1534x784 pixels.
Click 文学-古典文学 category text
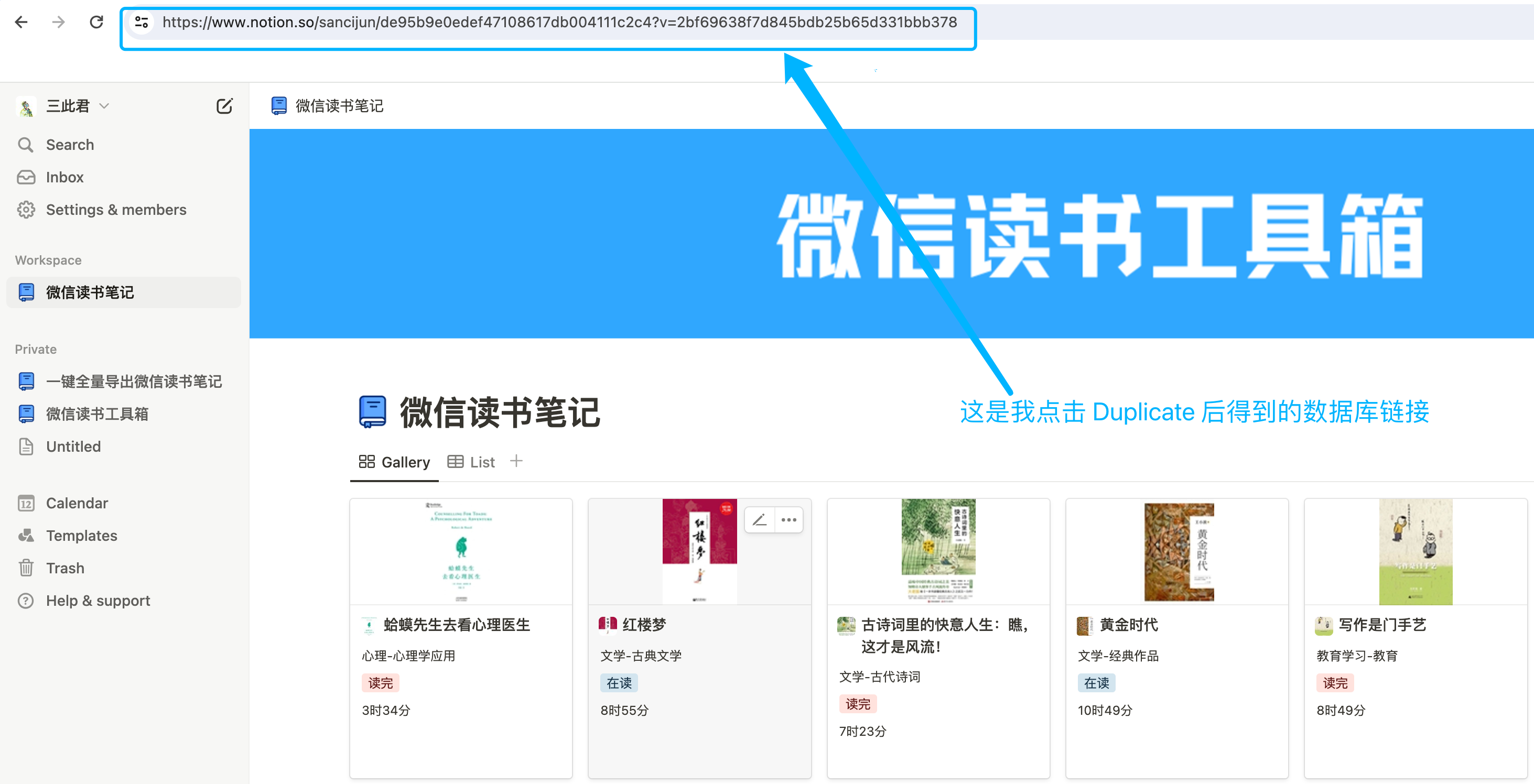coord(641,656)
